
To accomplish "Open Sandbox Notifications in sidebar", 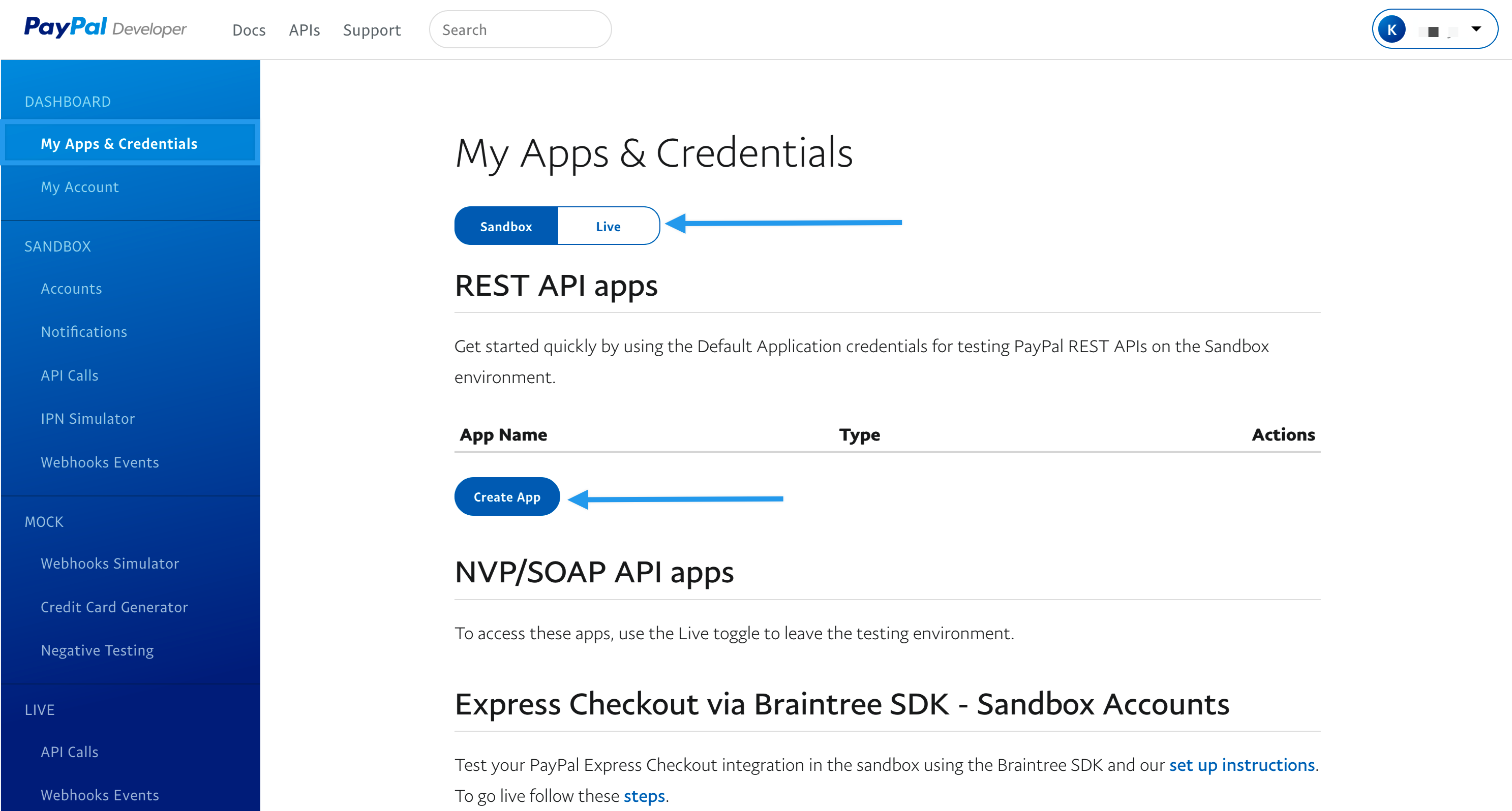I will [x=84, y=331].
